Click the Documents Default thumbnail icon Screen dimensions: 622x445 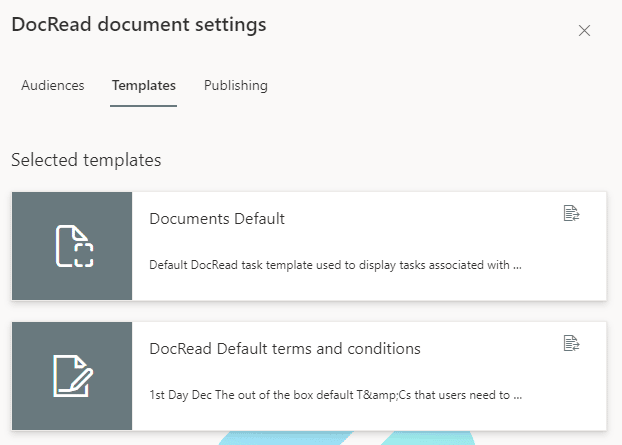click(x=74, y=246)
